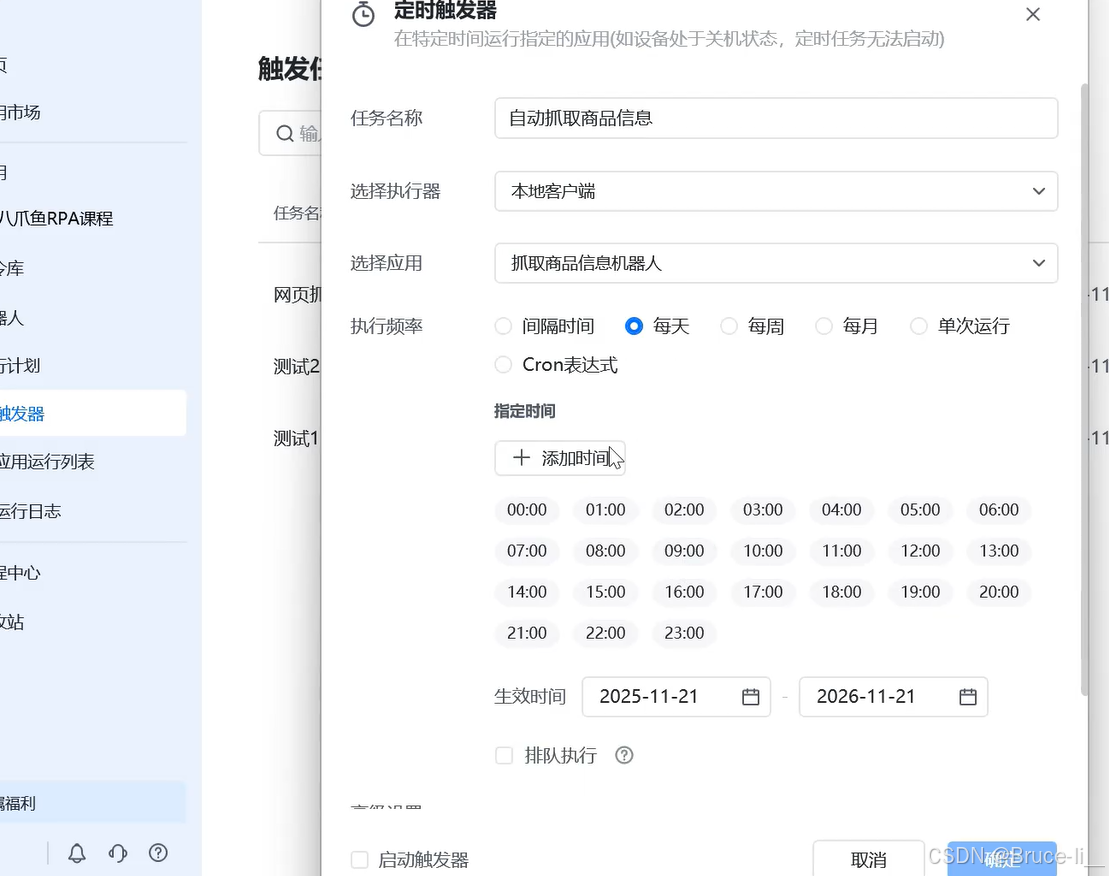This screenshot has width=1109, height=876.
Task: Close the timed trigger dialog
Action: click(1033, 14)
